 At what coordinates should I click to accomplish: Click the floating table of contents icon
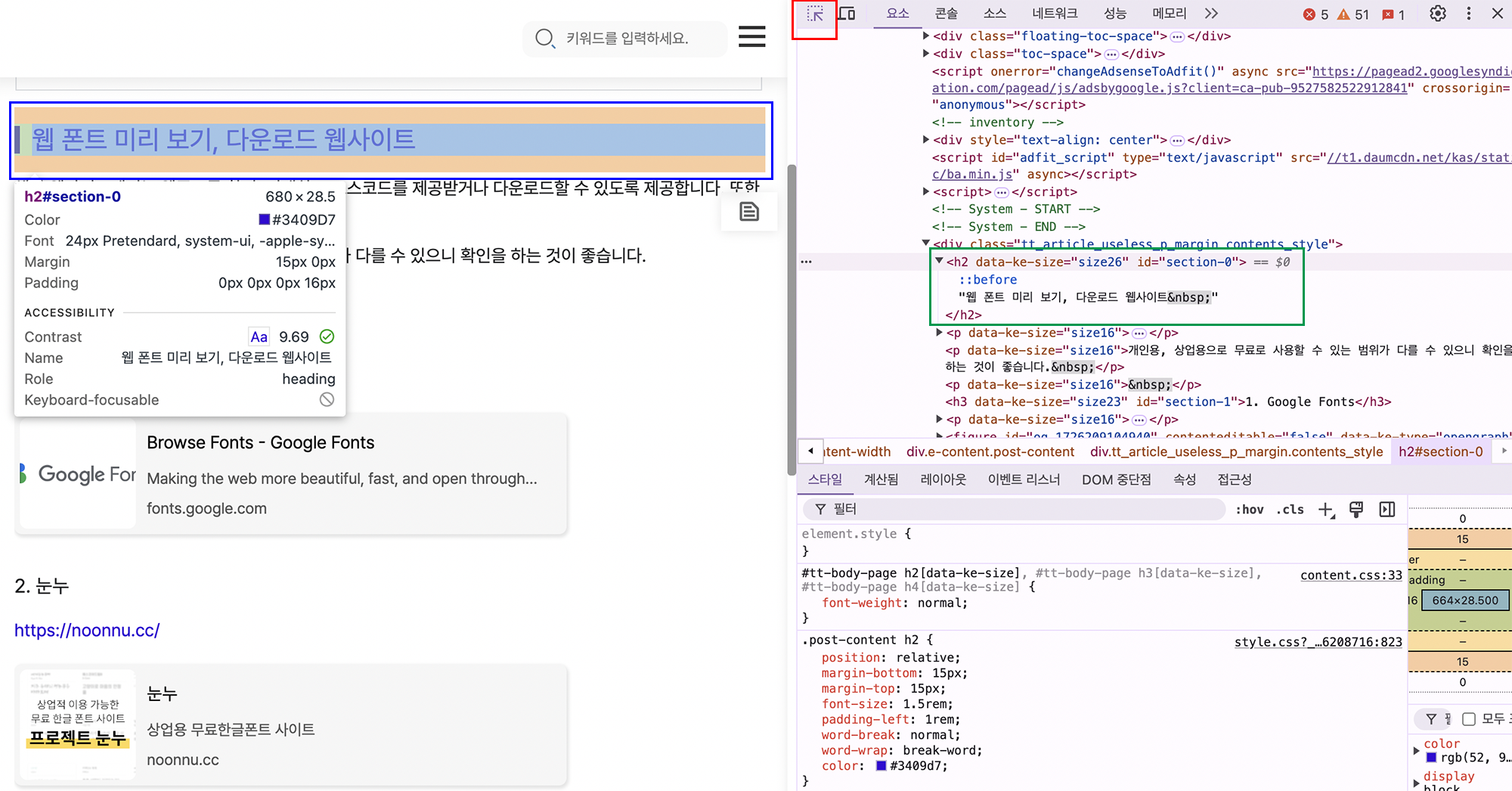[x=749, y=212]
